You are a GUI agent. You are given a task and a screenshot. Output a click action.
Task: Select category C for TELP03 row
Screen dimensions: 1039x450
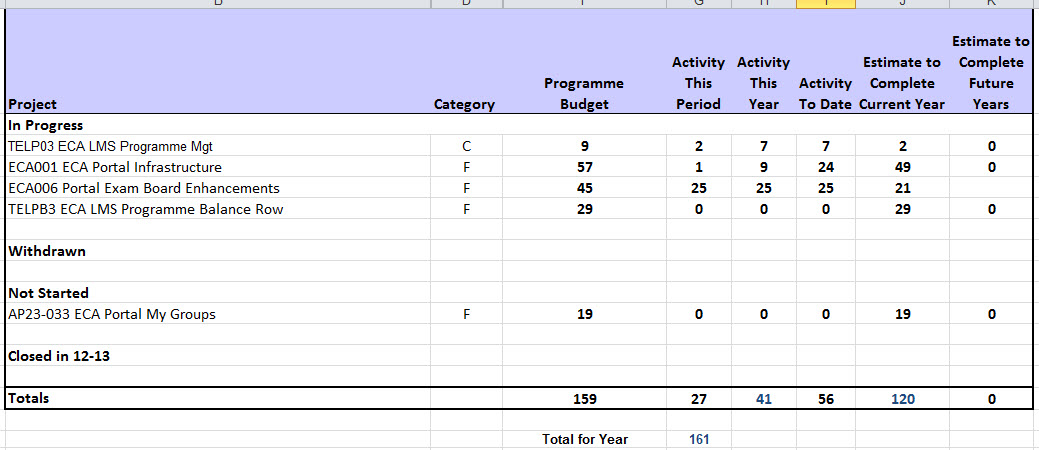pos(465,146)
